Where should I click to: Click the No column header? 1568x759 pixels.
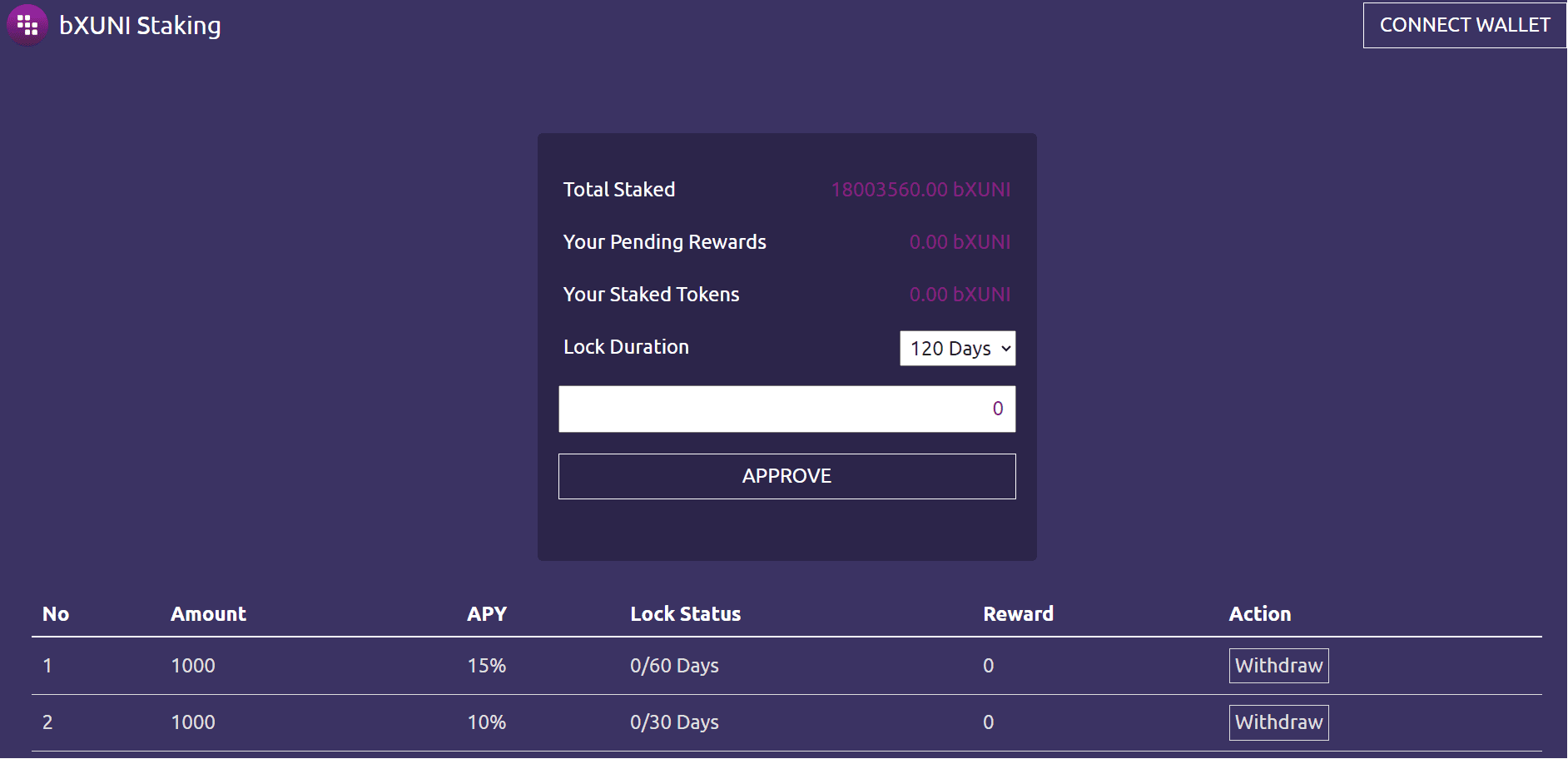(56, 614)
